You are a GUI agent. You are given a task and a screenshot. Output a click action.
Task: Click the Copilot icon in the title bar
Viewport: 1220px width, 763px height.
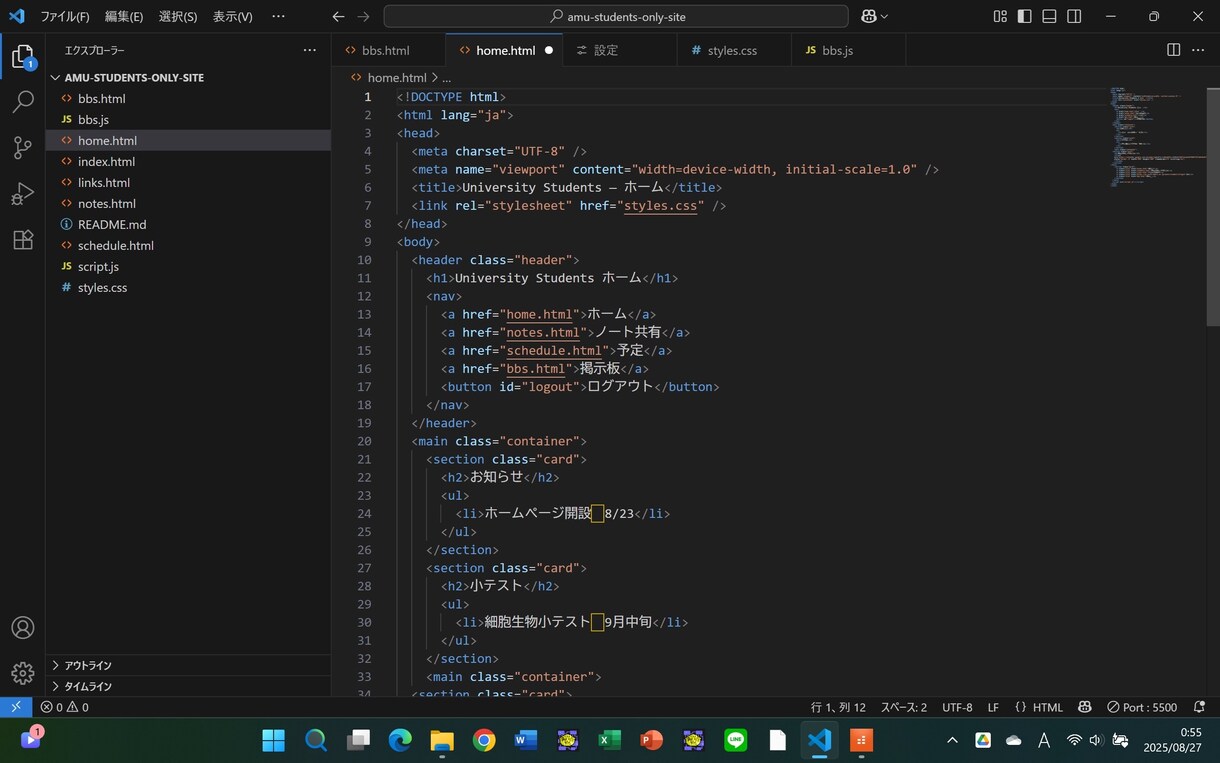tap(869, 16)
